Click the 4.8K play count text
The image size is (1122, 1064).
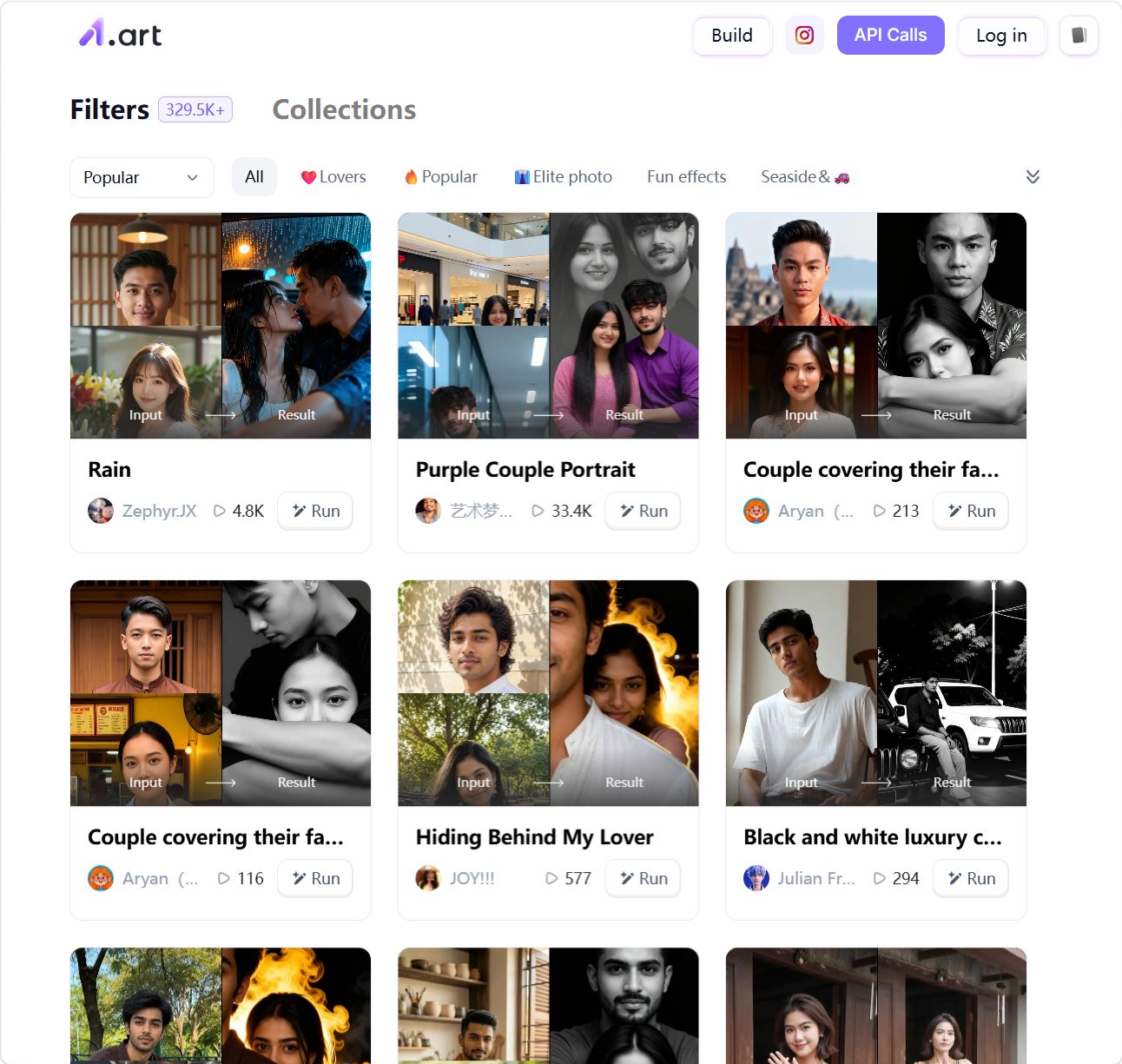[x=248, y=511]
